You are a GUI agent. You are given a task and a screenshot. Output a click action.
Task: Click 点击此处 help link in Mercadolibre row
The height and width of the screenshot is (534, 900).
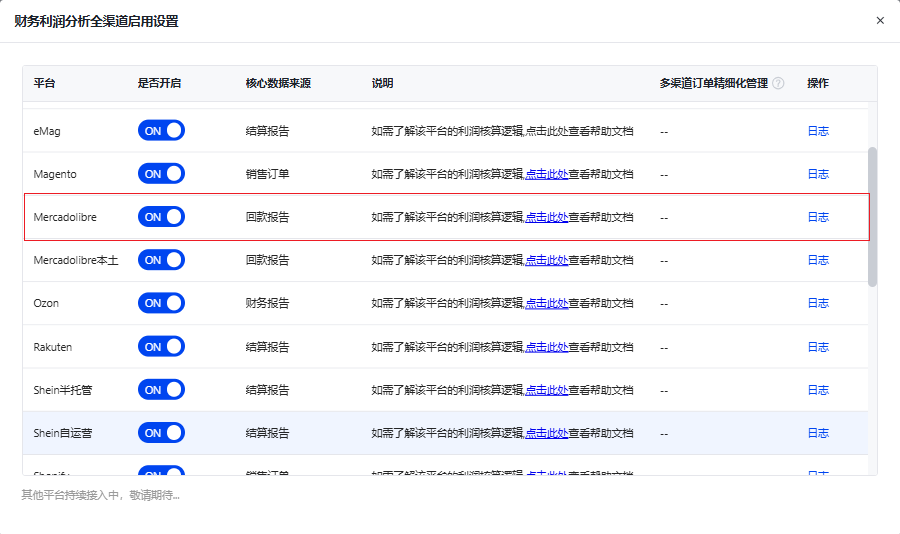(x=546, y=217)
